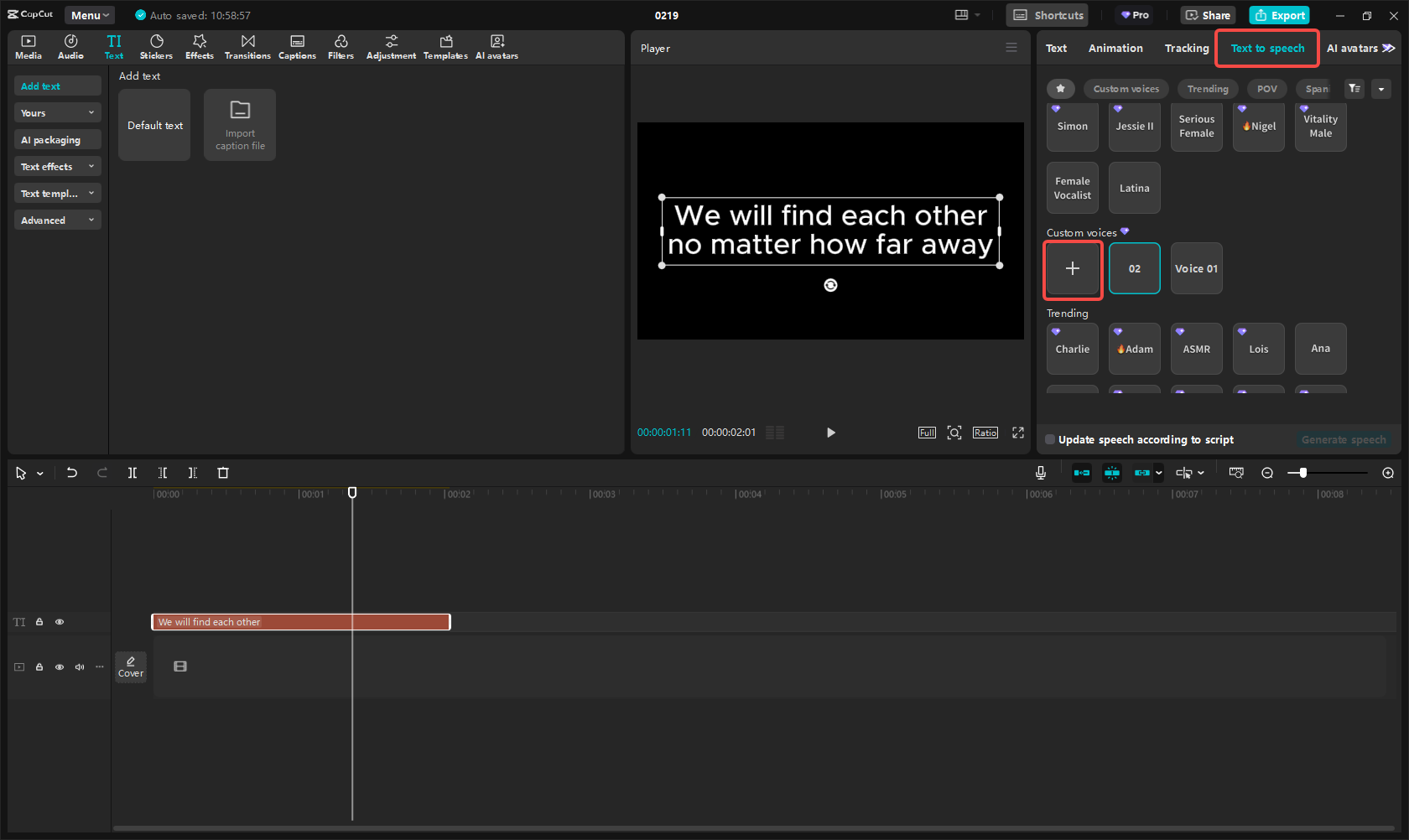
Task: Undo the last action
Action: 72,473
